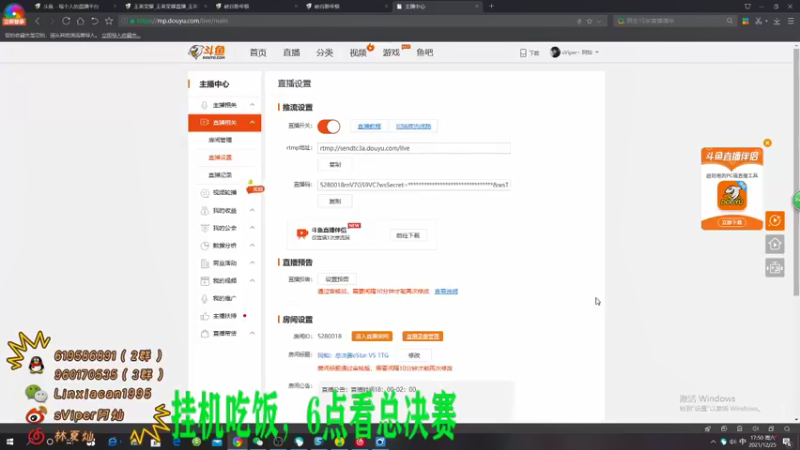Click 修改 next to room title
Screen dimensions: 800x450
coord(414,355)
